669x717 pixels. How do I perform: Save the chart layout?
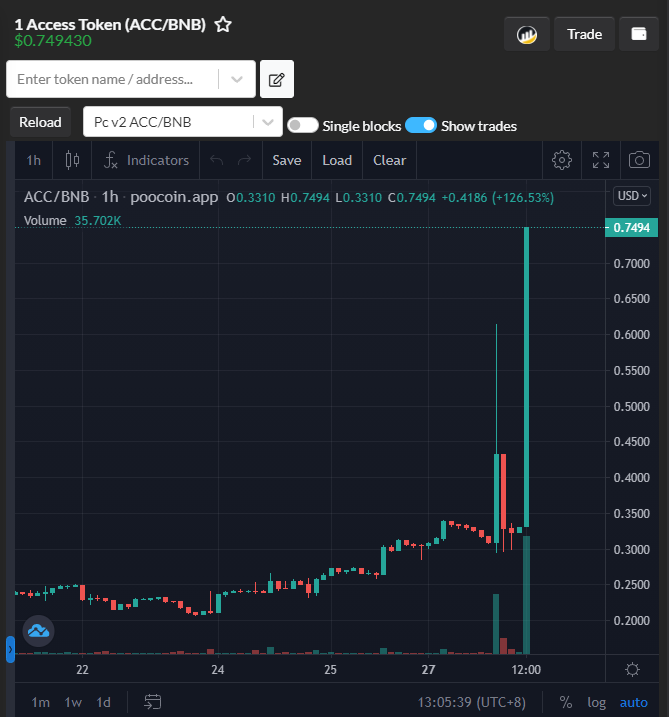pyautogui.click(x=287, y=161)
